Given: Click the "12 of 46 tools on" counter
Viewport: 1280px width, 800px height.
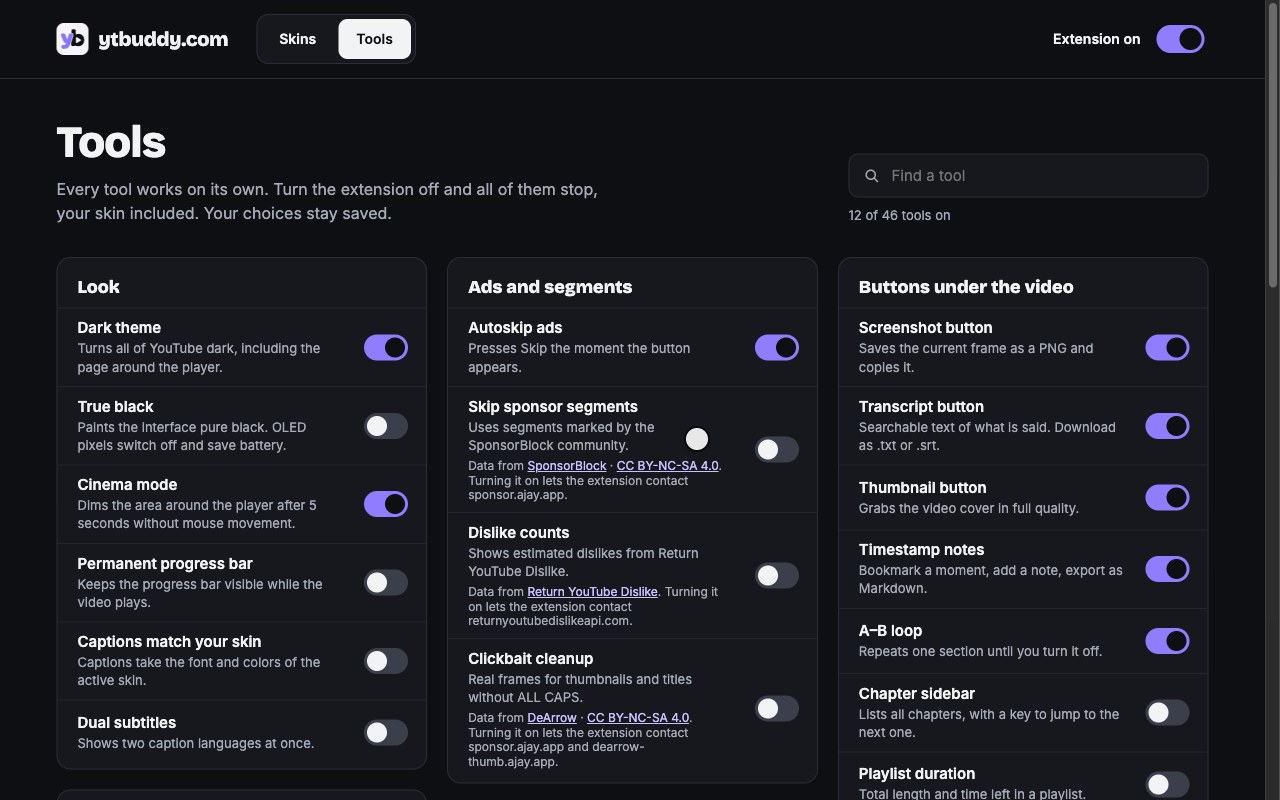Looking at the screenshot, I should pos(899,215).
